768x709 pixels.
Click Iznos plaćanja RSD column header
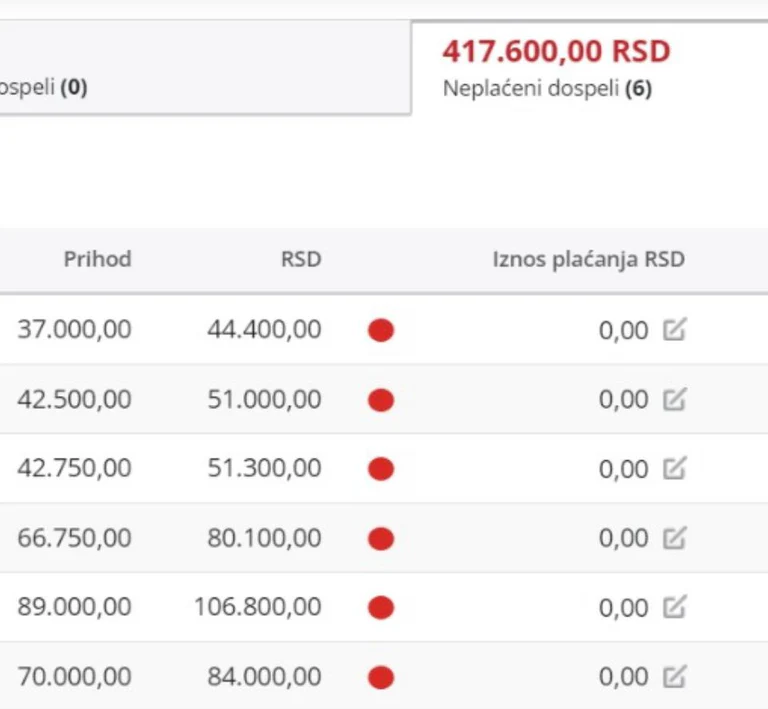[588, 260]
